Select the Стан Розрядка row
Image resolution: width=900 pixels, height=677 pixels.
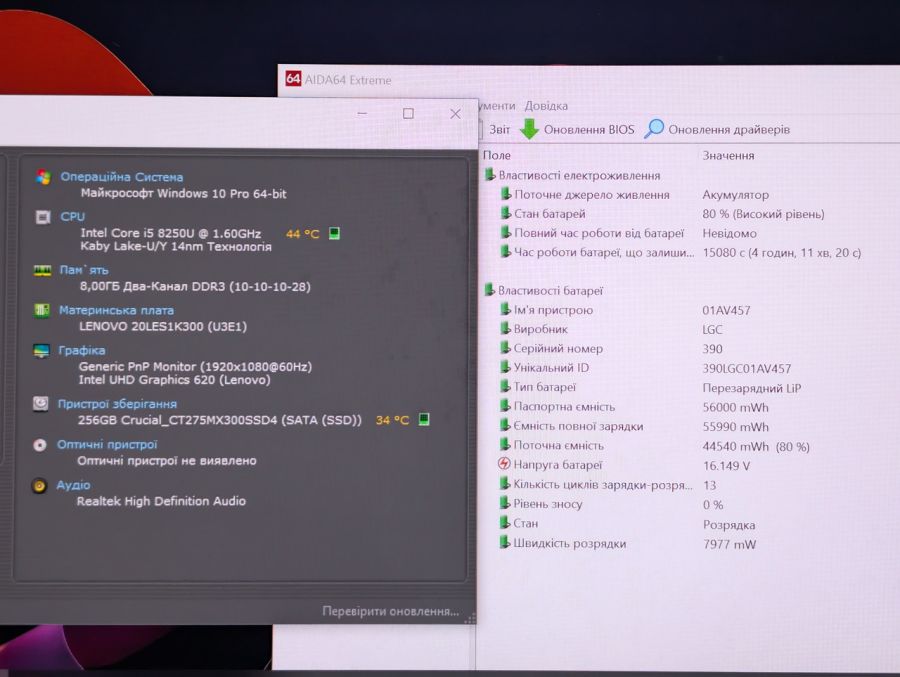pyautogui.click(x=627, y=524)
